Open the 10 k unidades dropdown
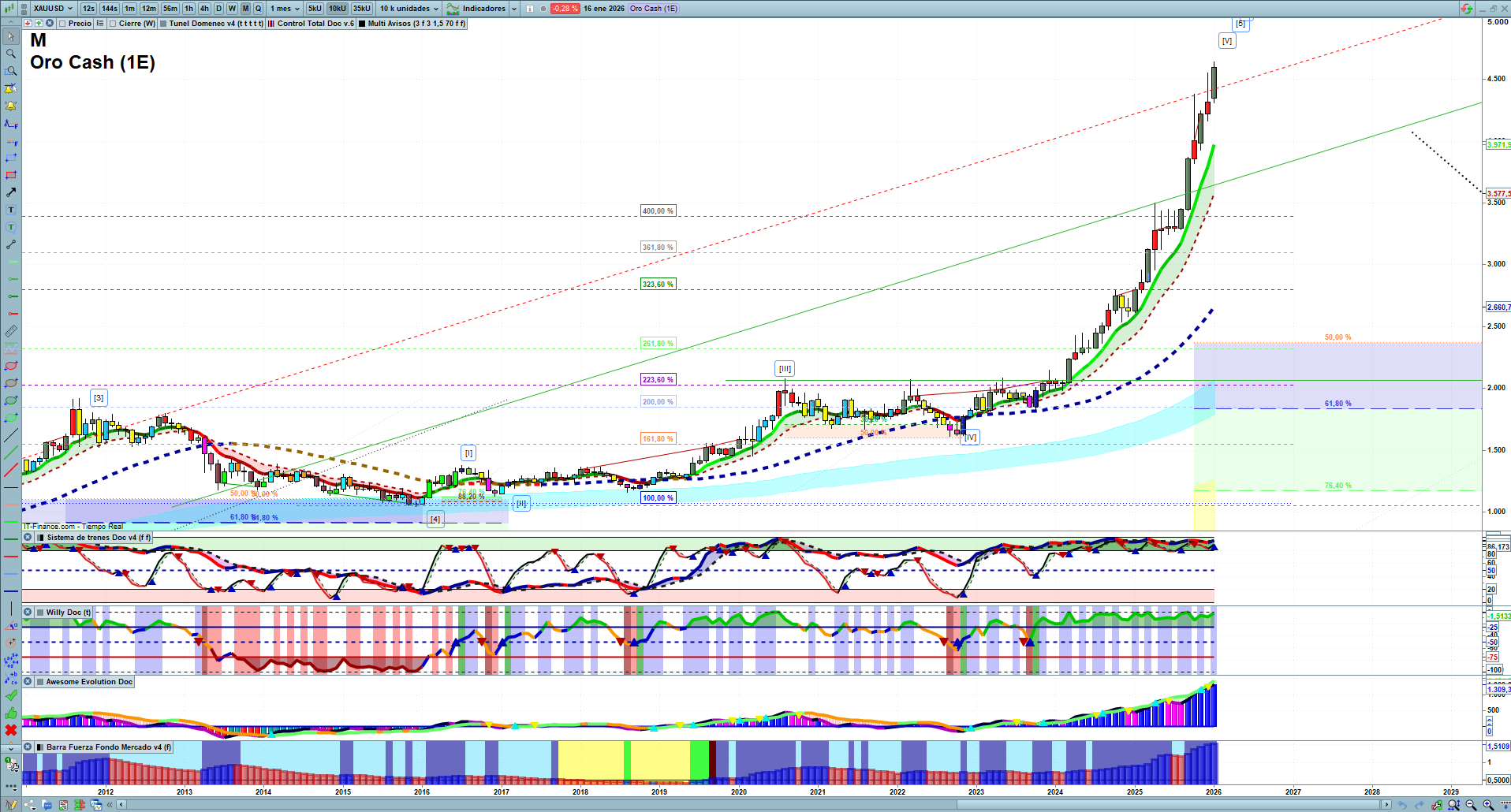Screen dimensions: 1511x812 click(x=409, y=9)
